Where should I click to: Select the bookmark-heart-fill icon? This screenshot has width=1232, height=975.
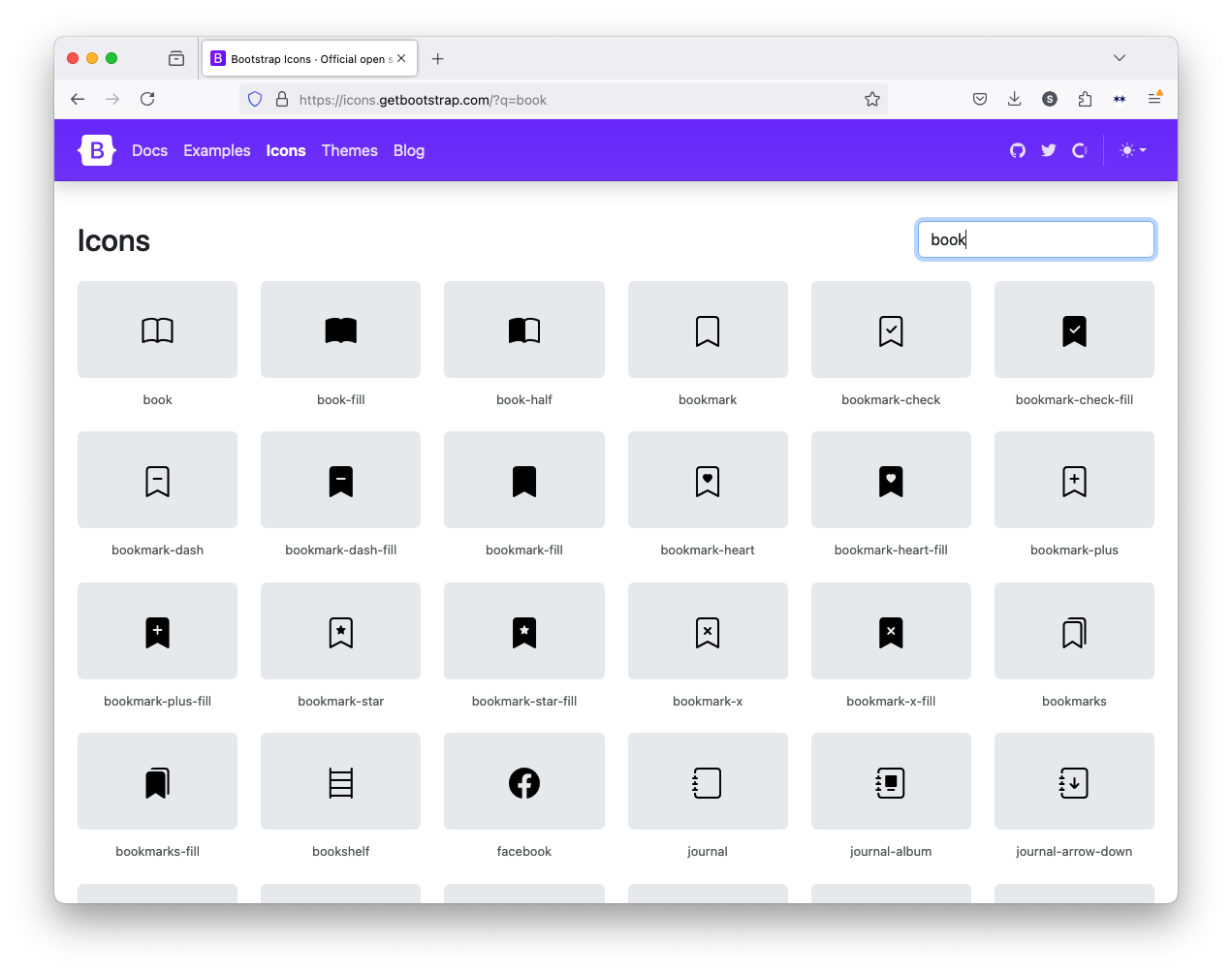[890, 481]
